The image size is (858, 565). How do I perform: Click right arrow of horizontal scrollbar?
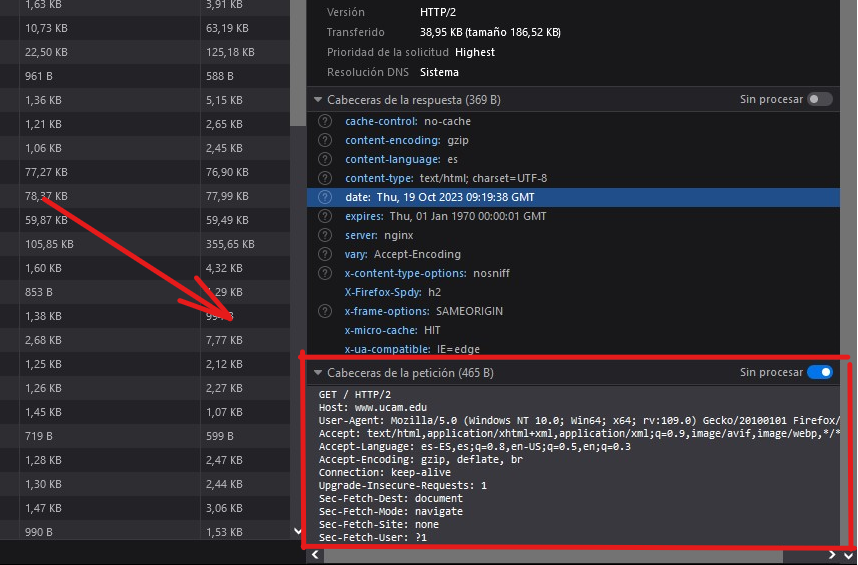click(833, 555)
